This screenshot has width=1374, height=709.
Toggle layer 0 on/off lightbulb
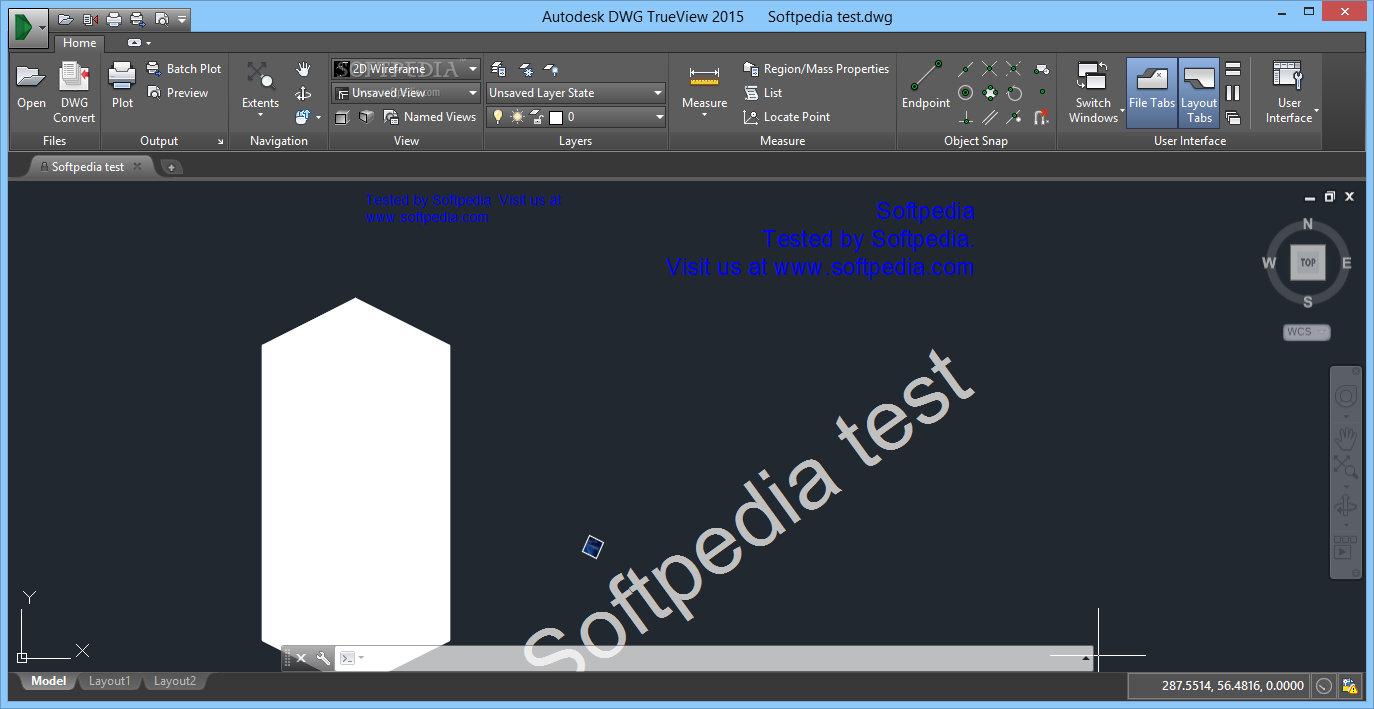pos(498,117)
